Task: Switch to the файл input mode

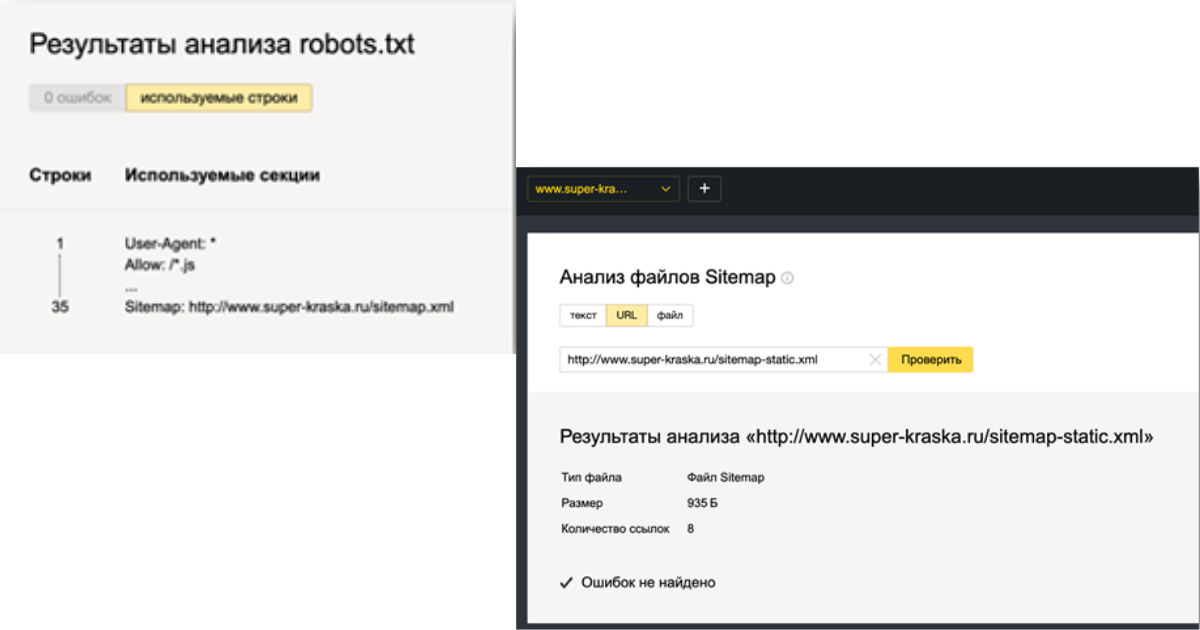Action: pyautogui.click(x=670, y=315)
